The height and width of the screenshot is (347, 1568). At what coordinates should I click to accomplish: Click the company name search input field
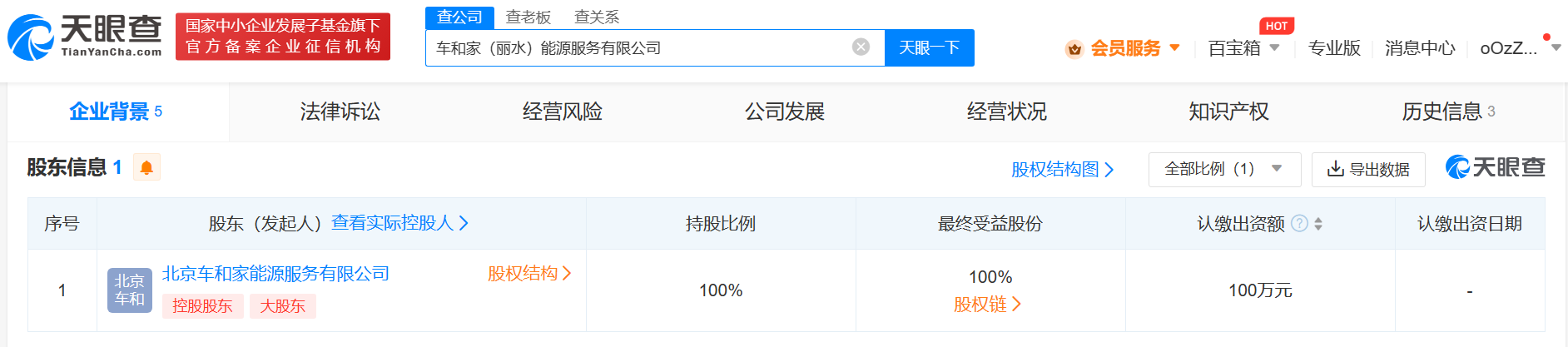click(637, 47)
